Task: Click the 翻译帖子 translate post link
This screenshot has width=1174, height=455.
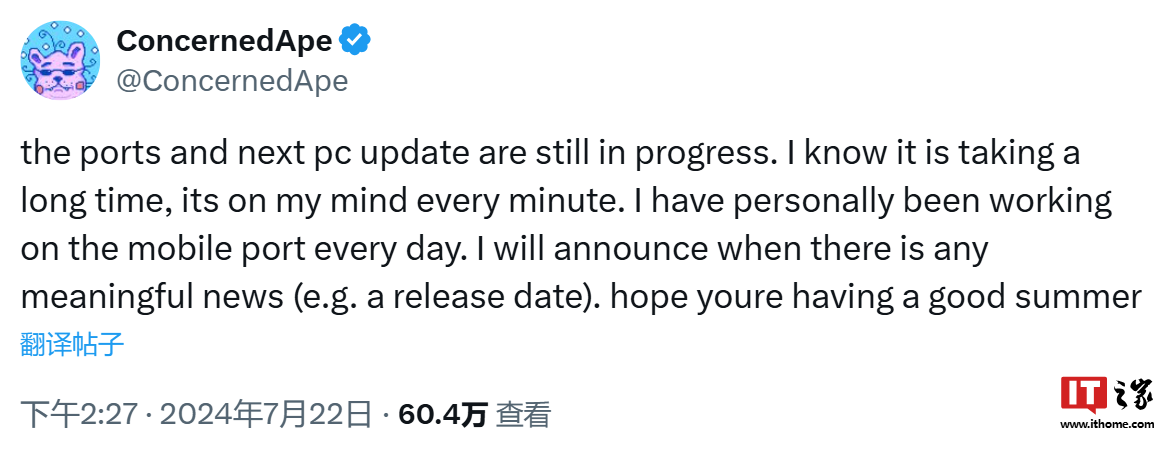Action: click(x=71, y=345)
